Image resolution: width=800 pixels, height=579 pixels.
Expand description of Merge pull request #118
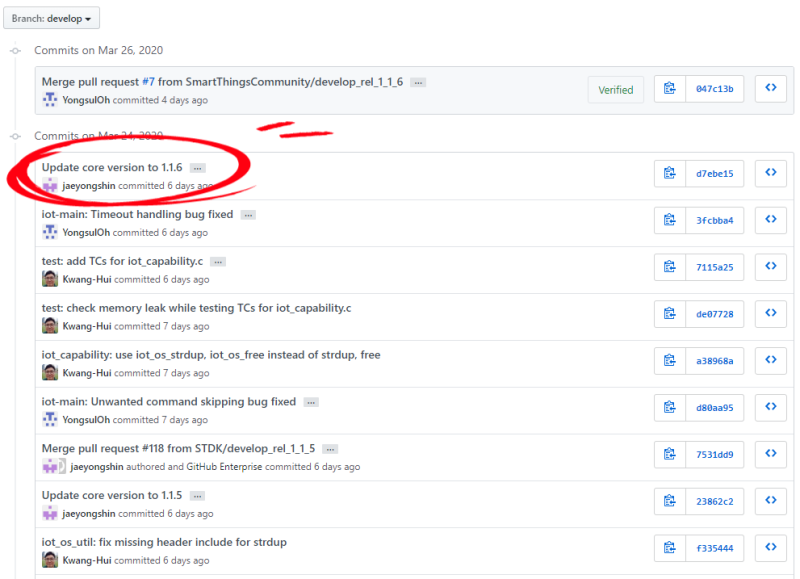[x=331, y=449]
